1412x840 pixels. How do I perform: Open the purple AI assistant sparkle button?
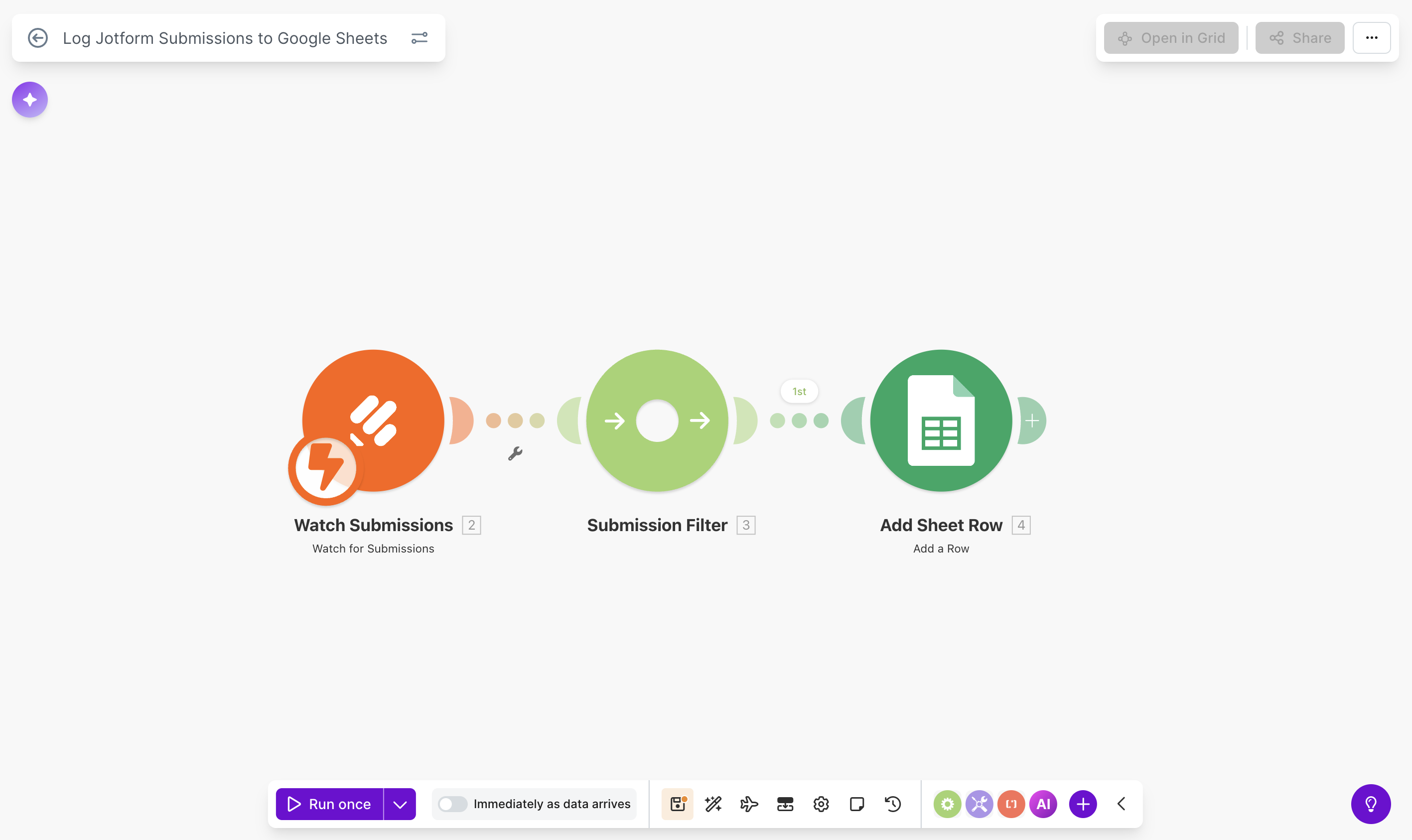coord(30,100)
